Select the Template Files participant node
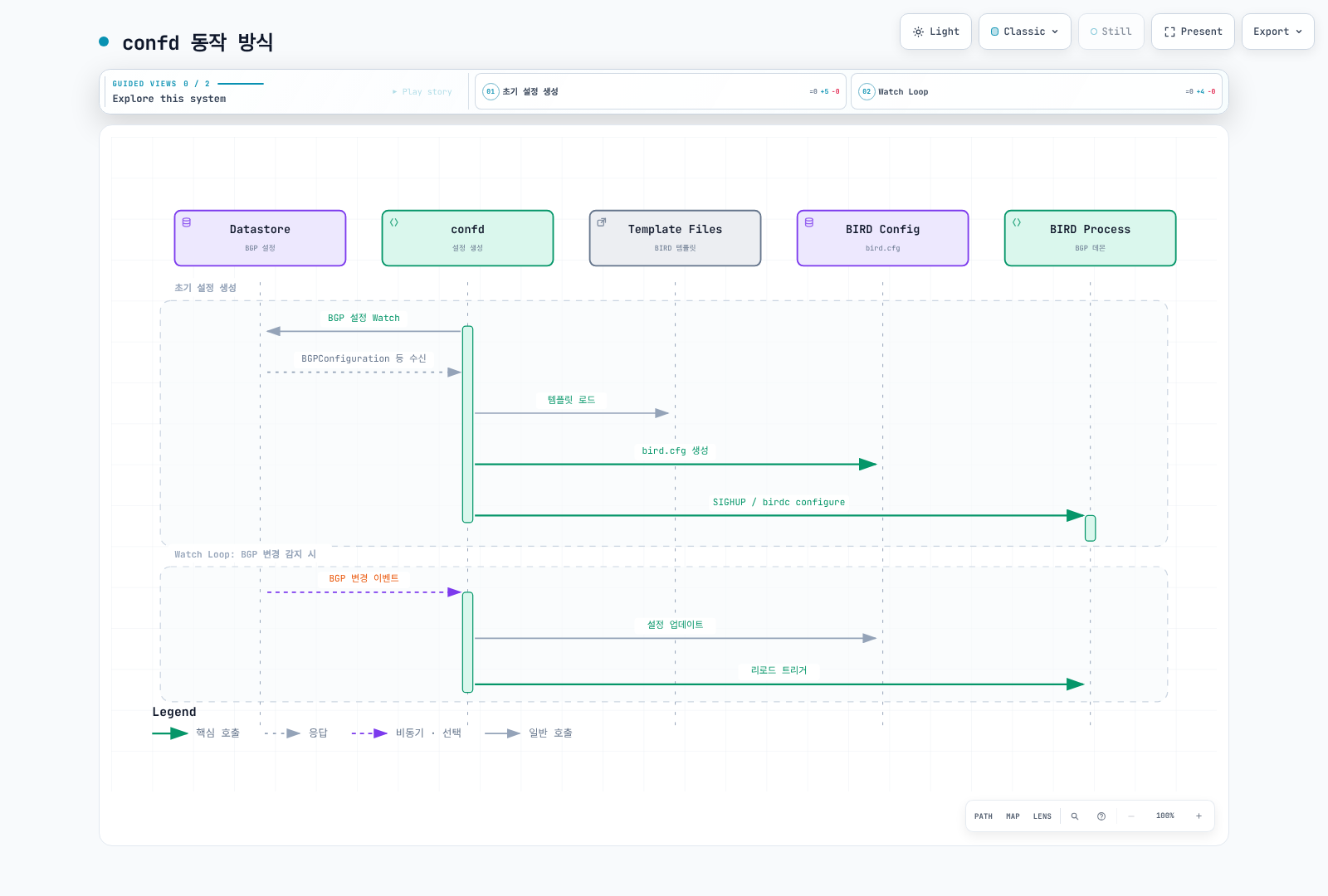Viewport: 1328px width, 896px height. click(675, 238)
